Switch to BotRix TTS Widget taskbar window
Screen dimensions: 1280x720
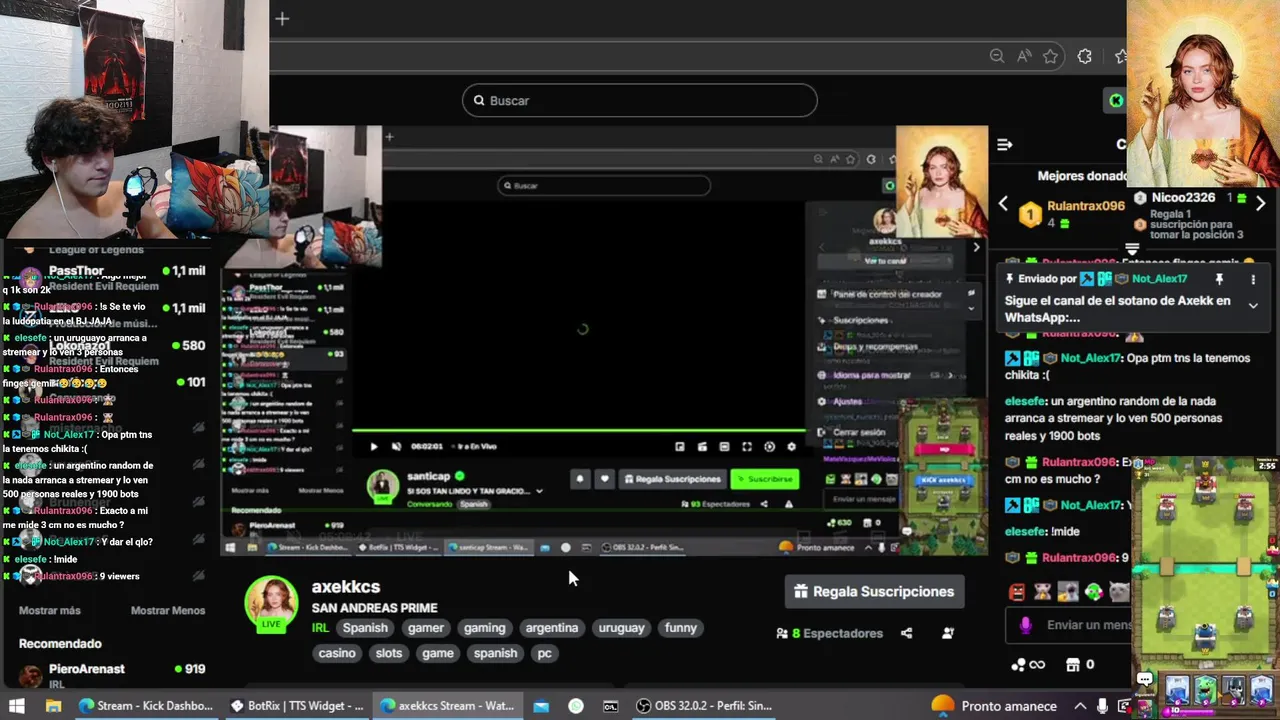point(297,705)
